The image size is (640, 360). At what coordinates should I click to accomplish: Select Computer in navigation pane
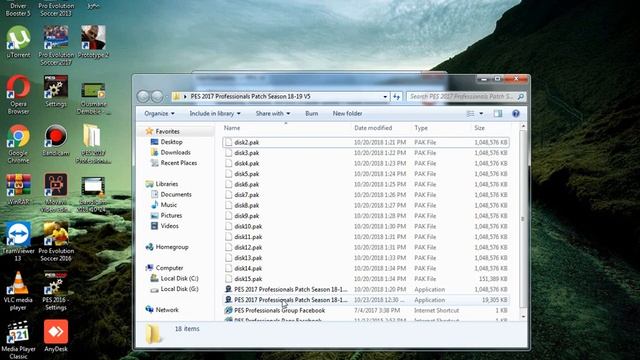164,268
